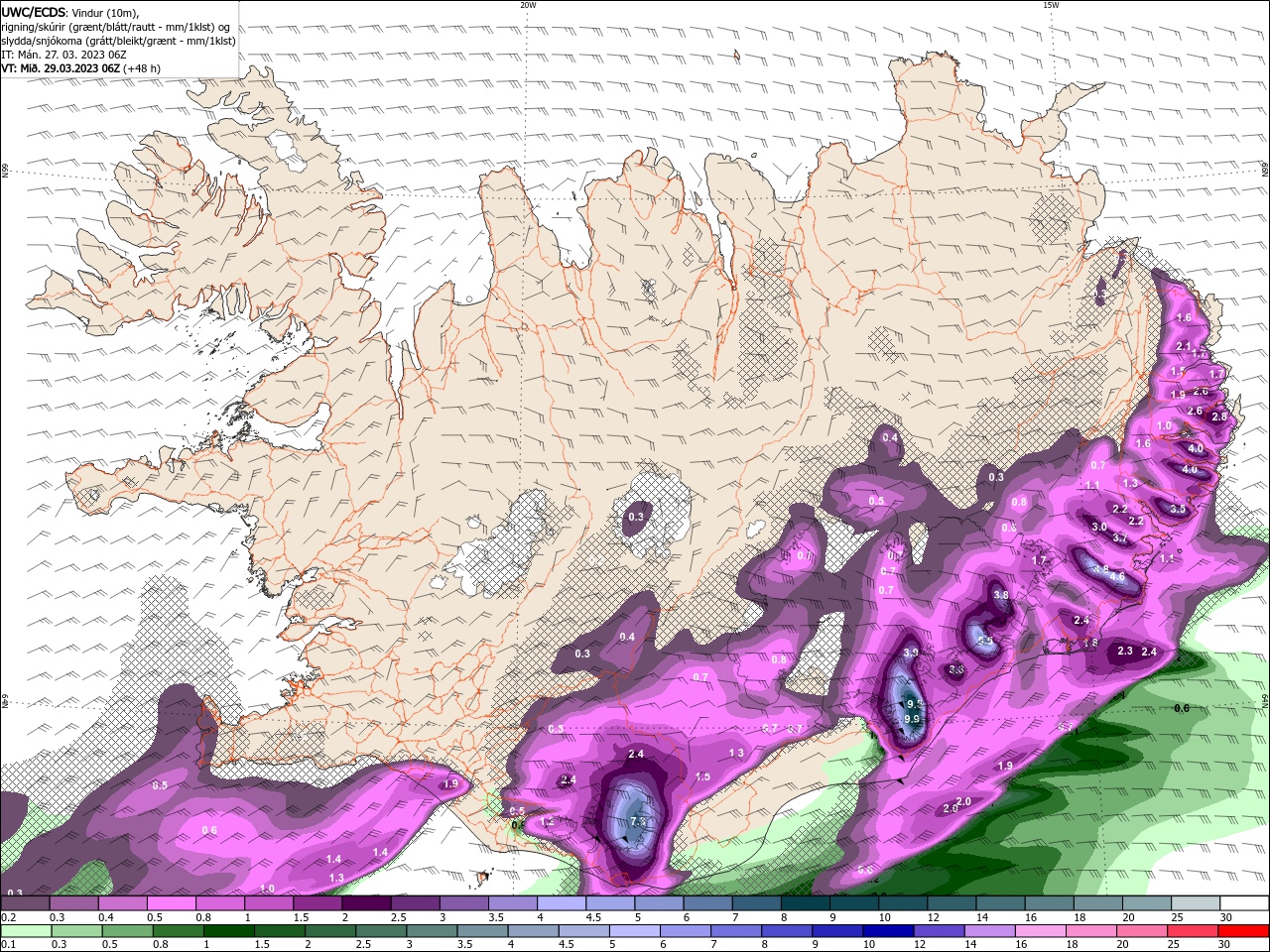
Task: Click the 3.7 precipitation value on the map
Action: click(x=1120, y=537)
